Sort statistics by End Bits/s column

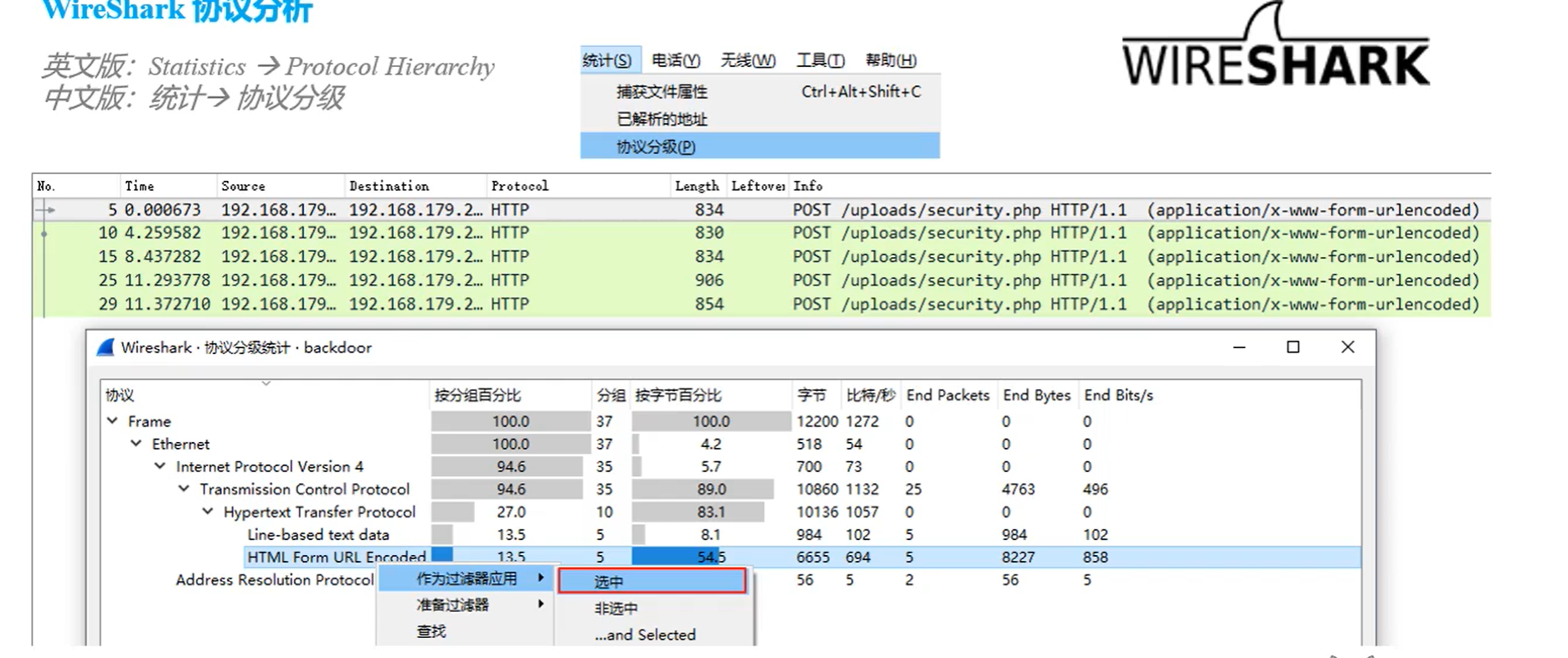[1118, 395]
